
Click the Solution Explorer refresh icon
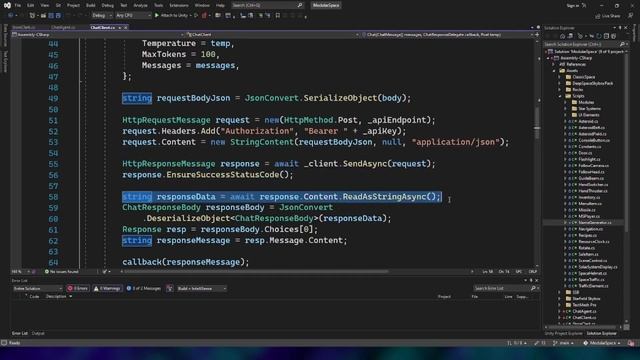[x=599, y=36]
